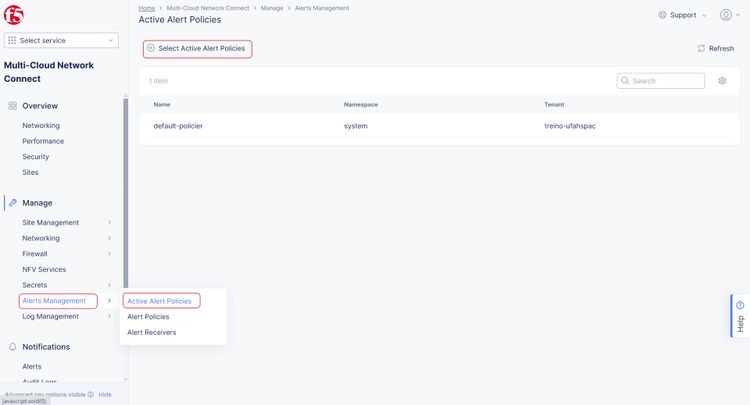
Task: Click the Support globe icon
Action: [x=662, y=15]
